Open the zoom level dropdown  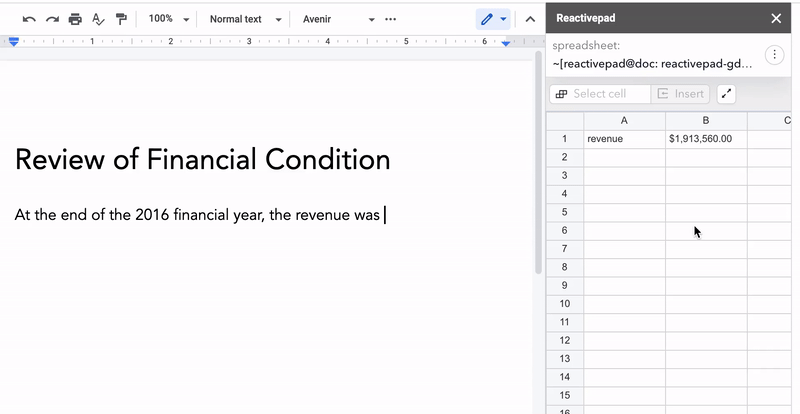point(169,19)
